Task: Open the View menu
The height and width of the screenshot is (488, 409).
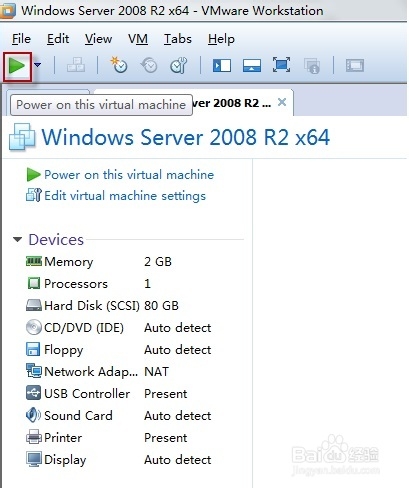Action: point(98,39)
